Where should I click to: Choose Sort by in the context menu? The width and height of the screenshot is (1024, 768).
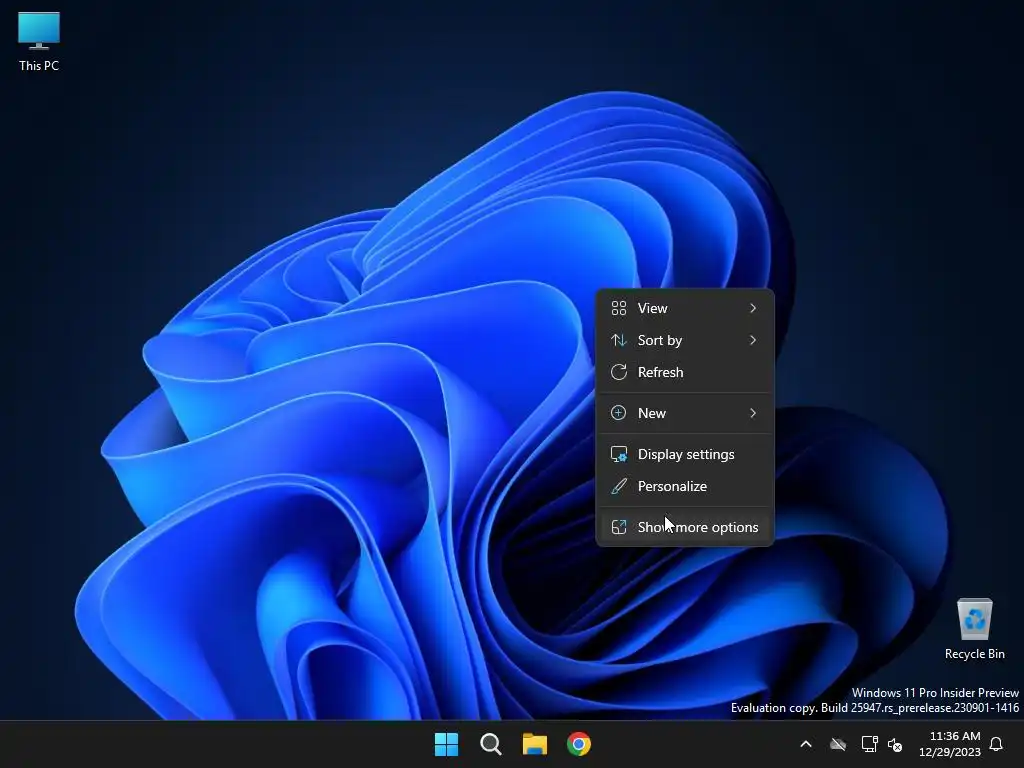tap(685, 340)
